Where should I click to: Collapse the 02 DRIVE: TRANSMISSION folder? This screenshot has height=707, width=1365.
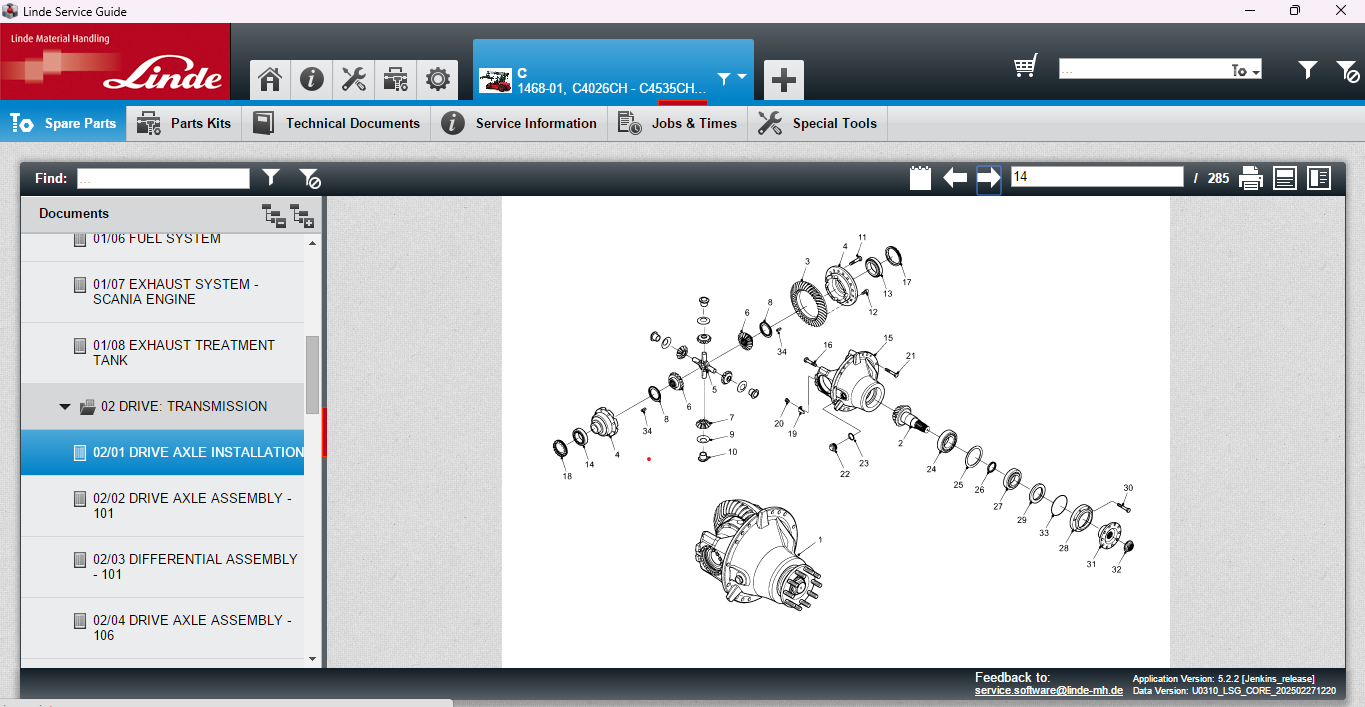click(x=65, y=407)
